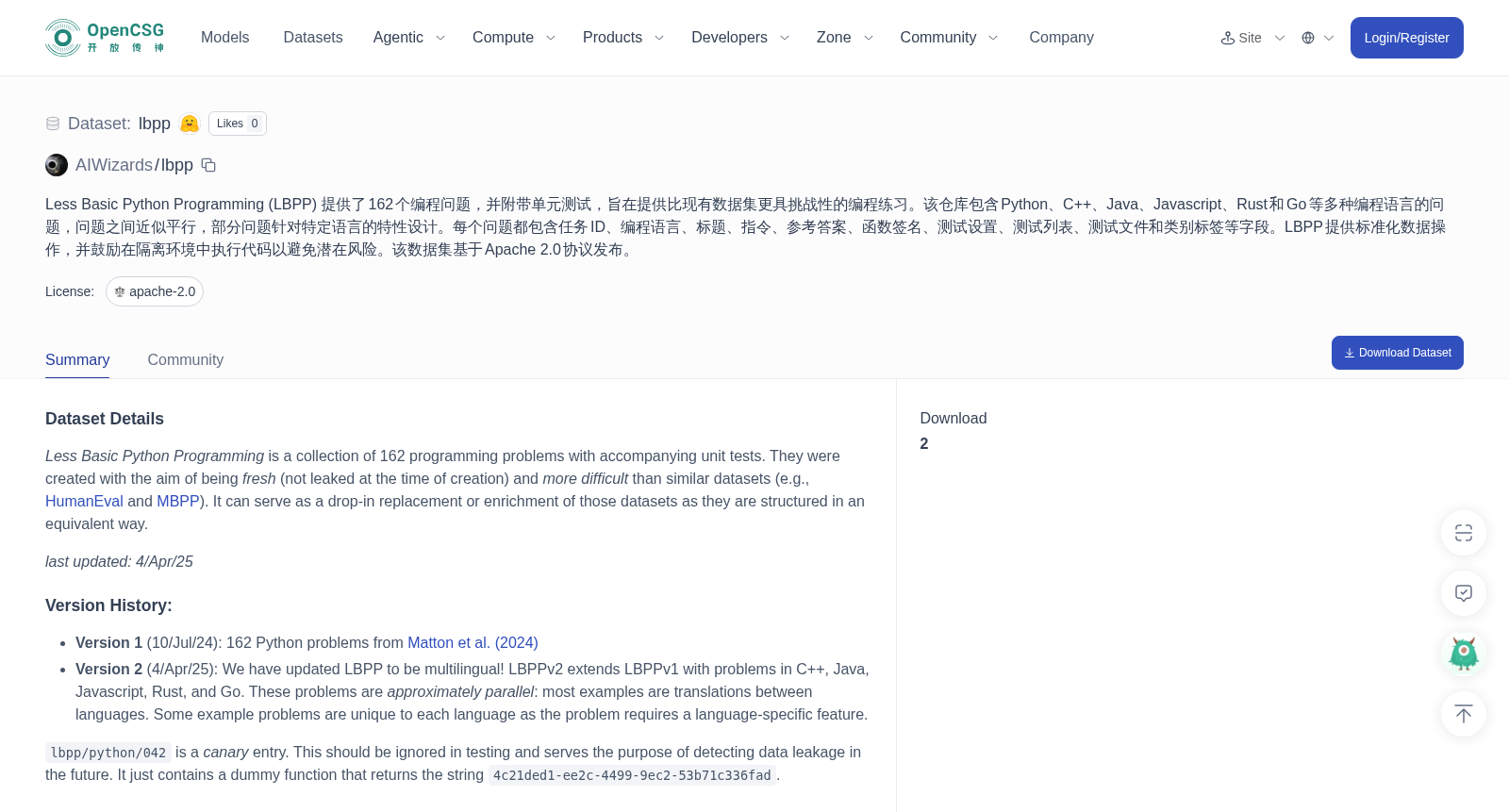Click the lbpp repository name link
The width and height of the screenshot is (1509, 812).
176,165
